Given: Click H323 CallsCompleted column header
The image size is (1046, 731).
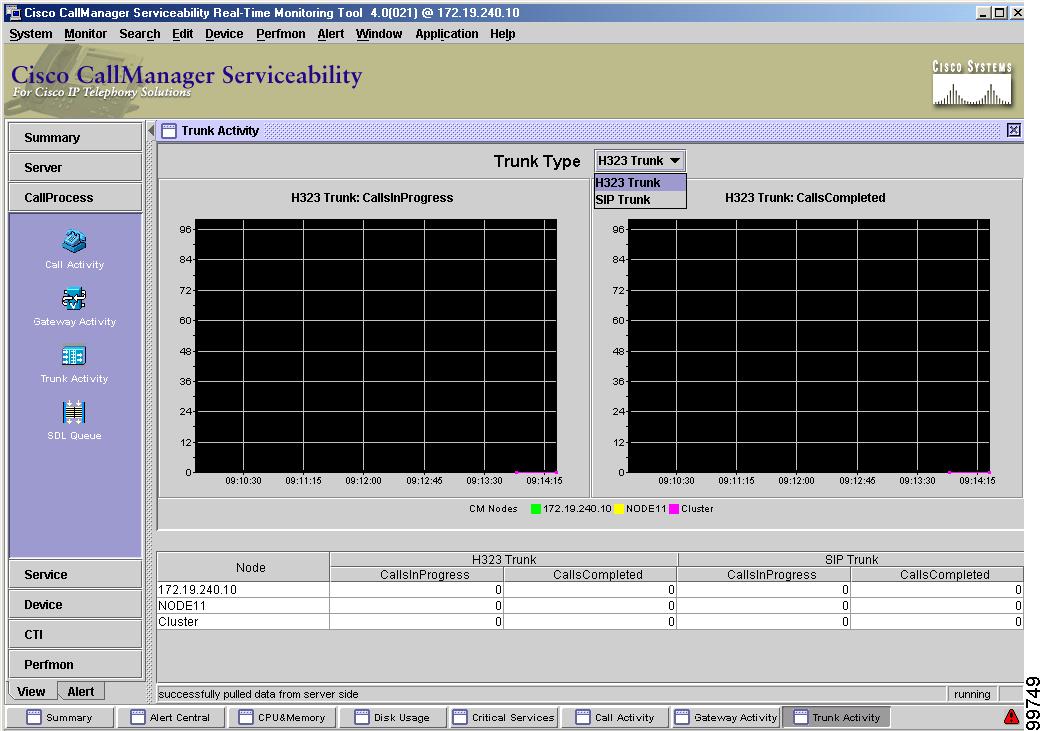Looking at the screenshot, I should 590,574.
